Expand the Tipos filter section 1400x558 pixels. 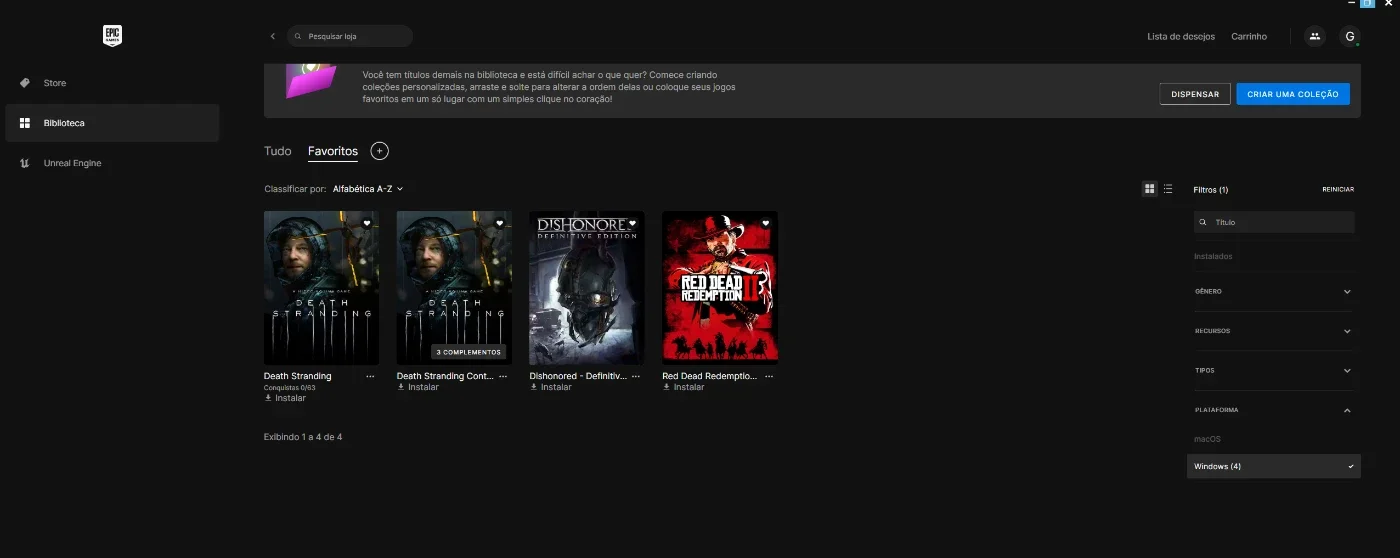pos(1274,370)
